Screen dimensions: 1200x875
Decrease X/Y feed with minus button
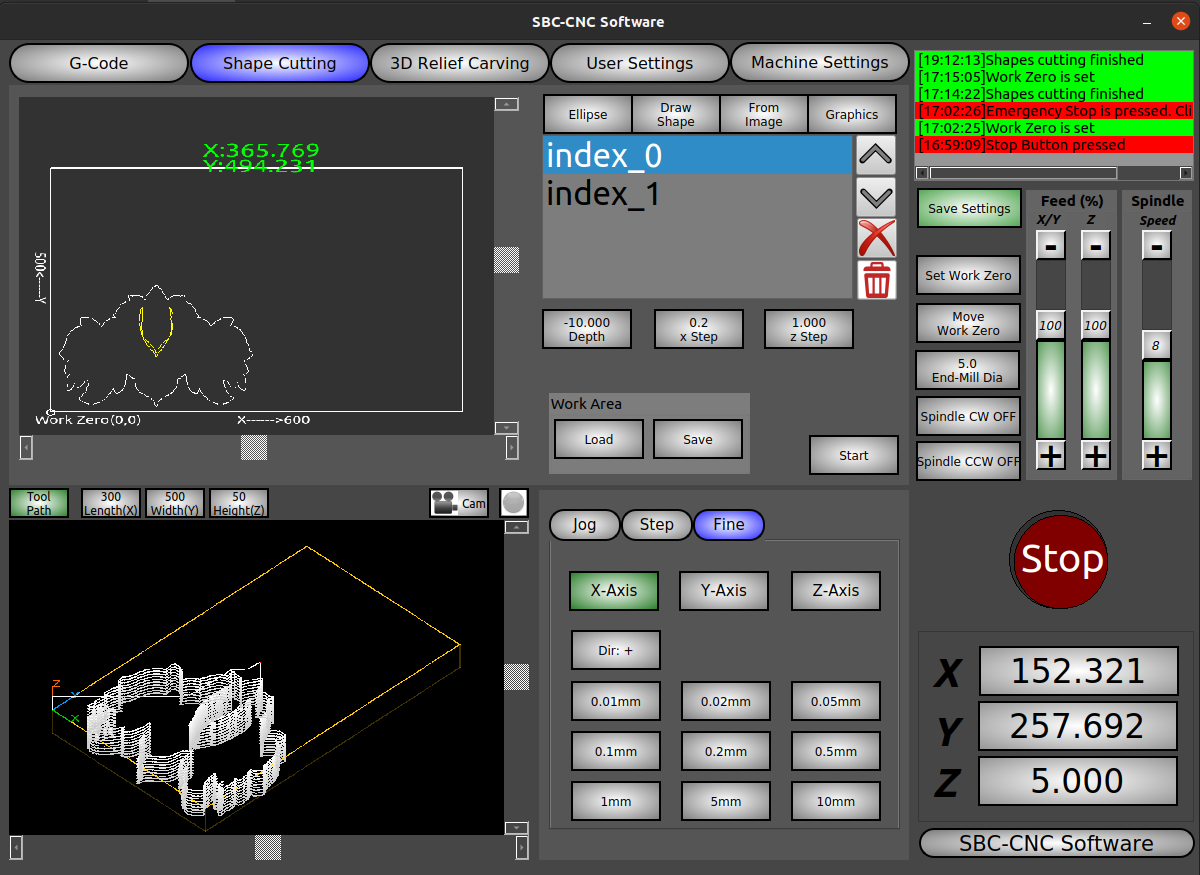click(x=1050, y=245)
